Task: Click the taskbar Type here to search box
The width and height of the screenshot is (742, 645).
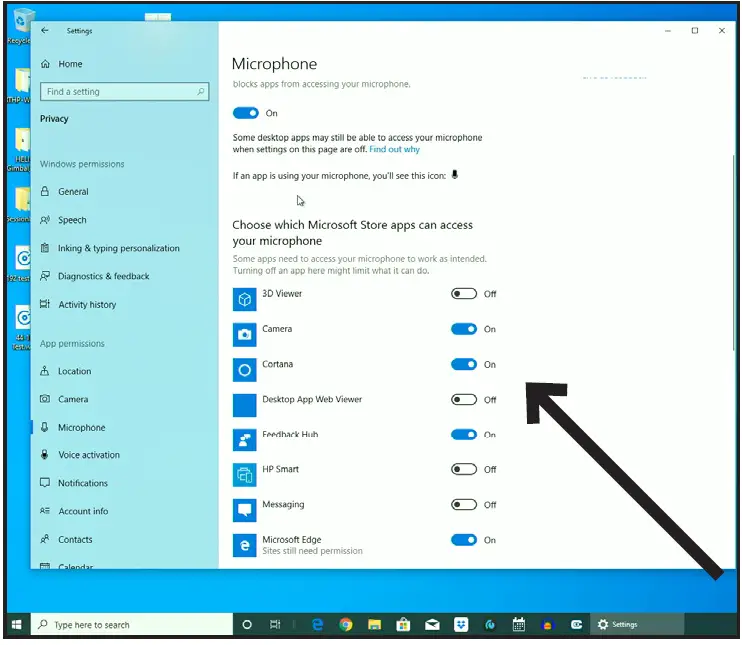Action: click(132, 625)
